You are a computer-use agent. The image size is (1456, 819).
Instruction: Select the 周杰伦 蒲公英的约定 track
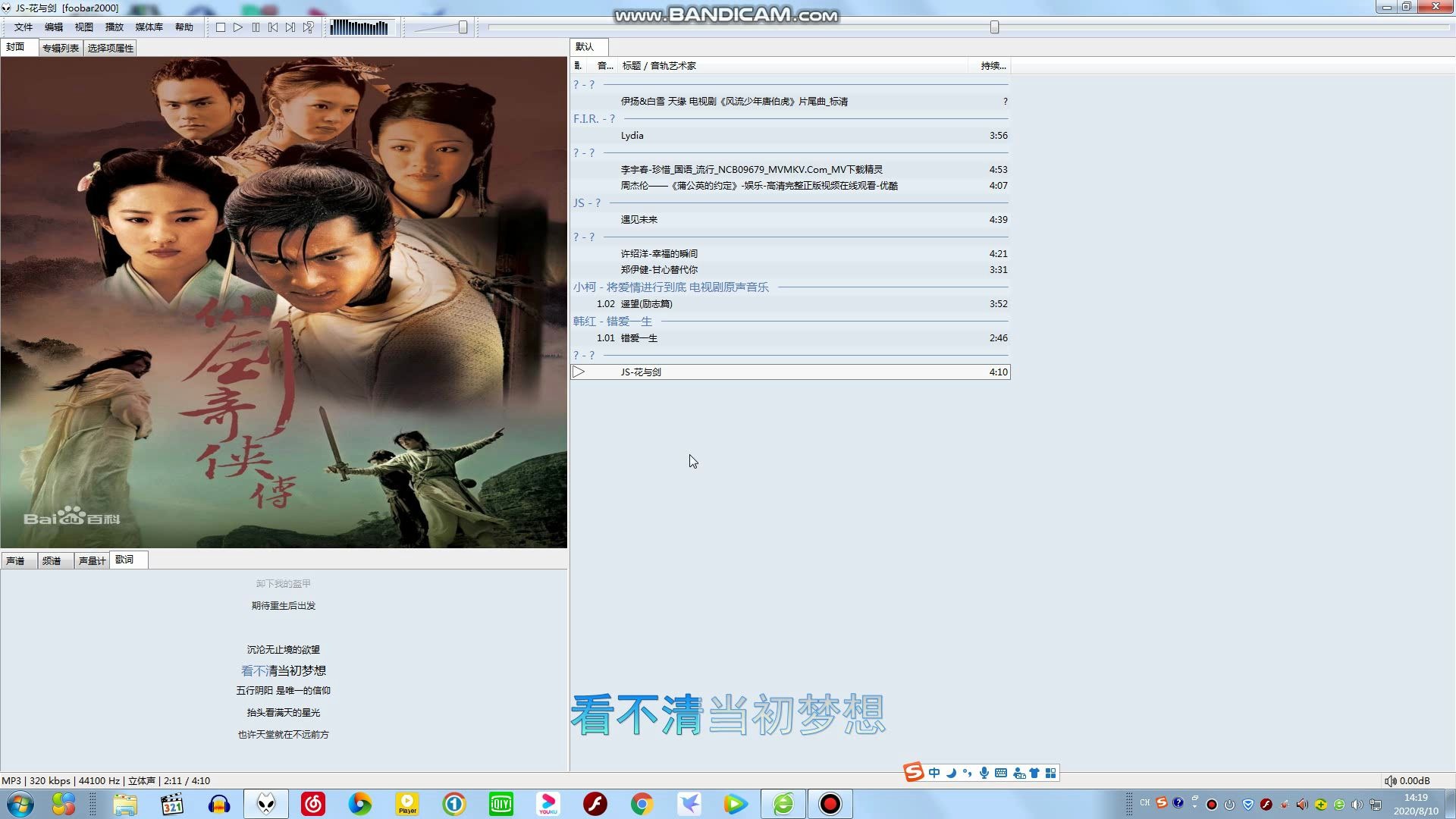(x=790, y=186)
